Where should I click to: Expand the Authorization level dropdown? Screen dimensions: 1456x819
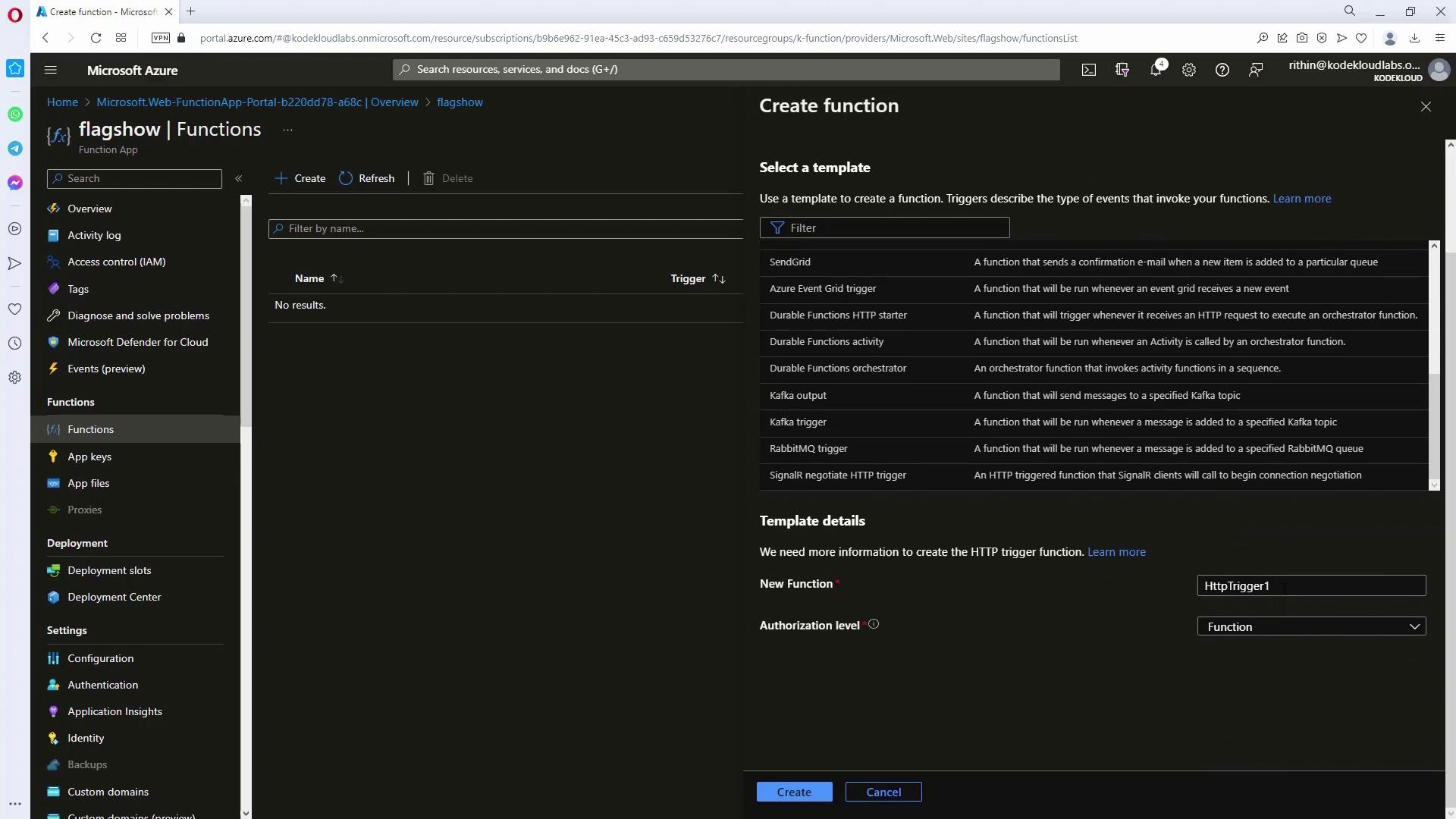1311,626
